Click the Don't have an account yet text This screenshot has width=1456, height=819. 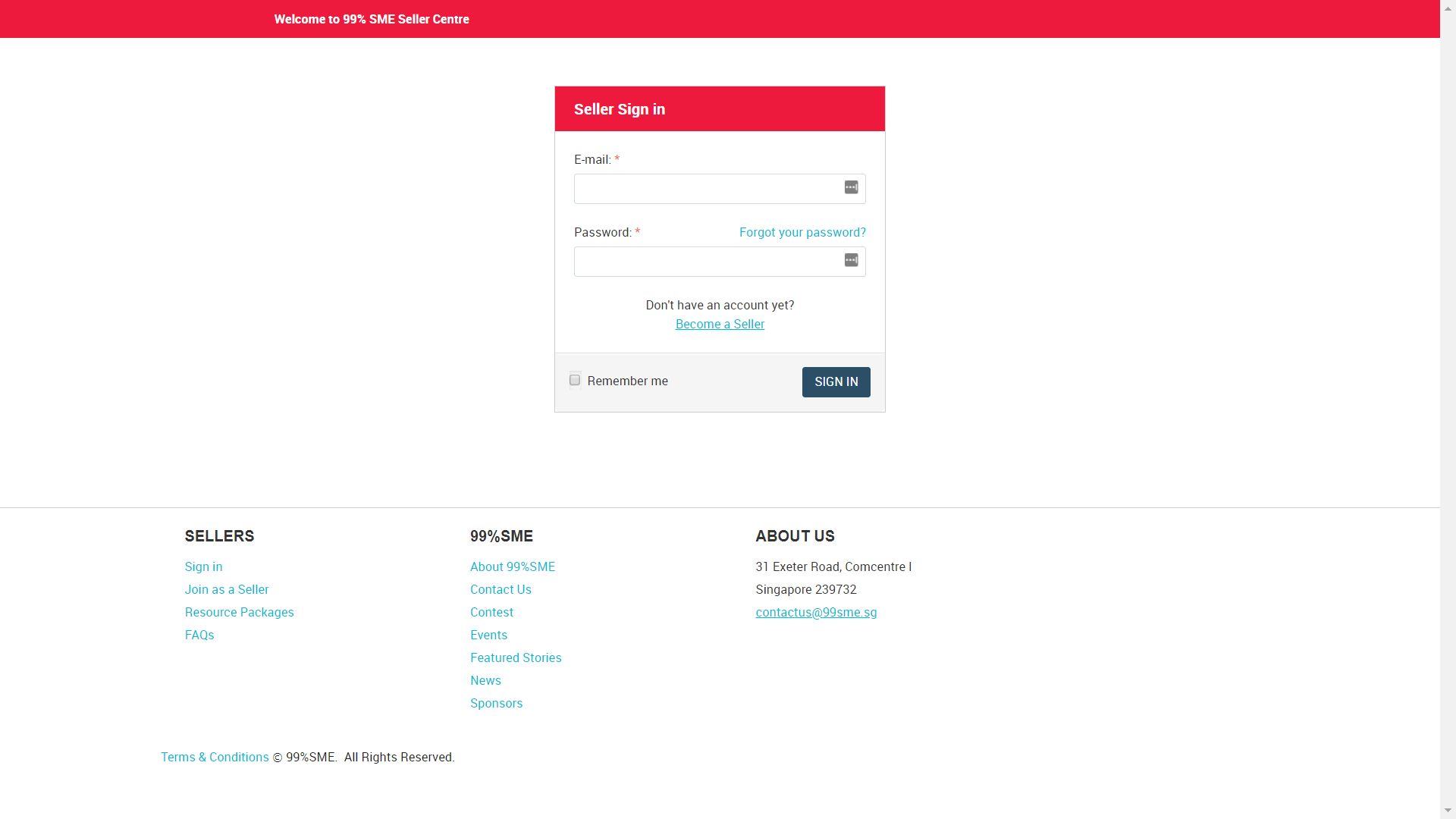[720, 305]
